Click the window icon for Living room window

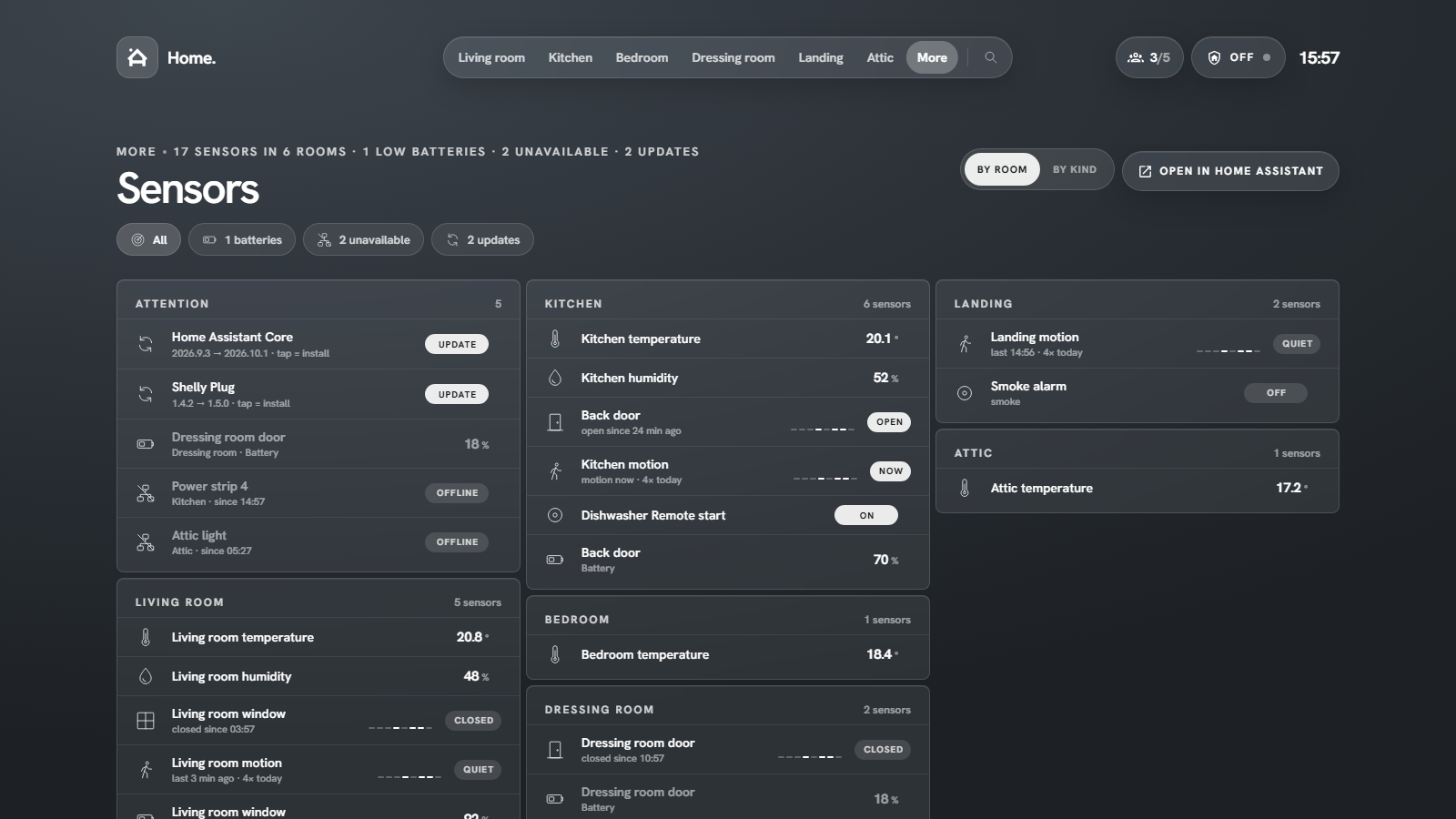(x=146, y=721)
